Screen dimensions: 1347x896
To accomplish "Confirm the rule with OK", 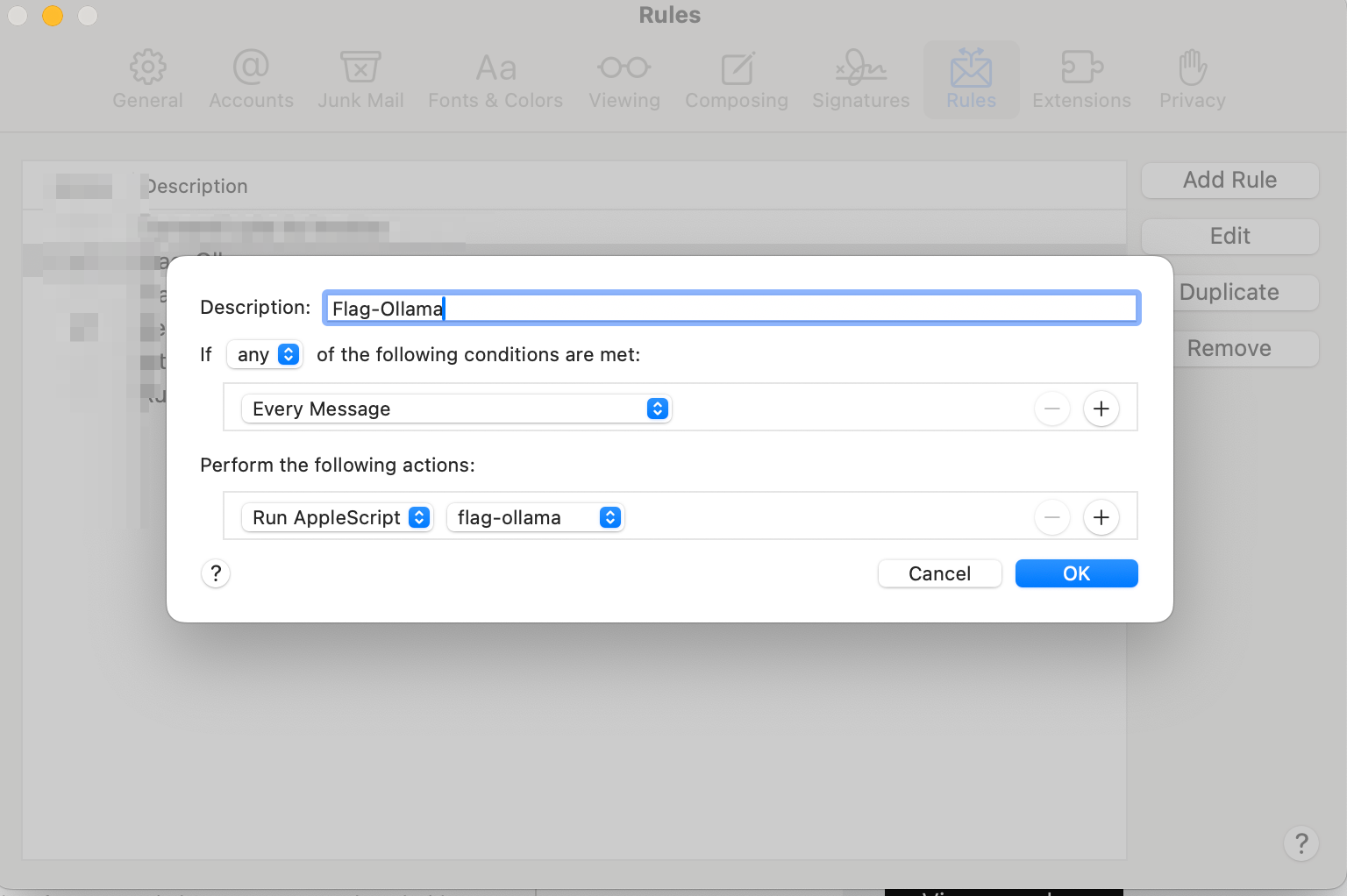I will click(1076, 572).
